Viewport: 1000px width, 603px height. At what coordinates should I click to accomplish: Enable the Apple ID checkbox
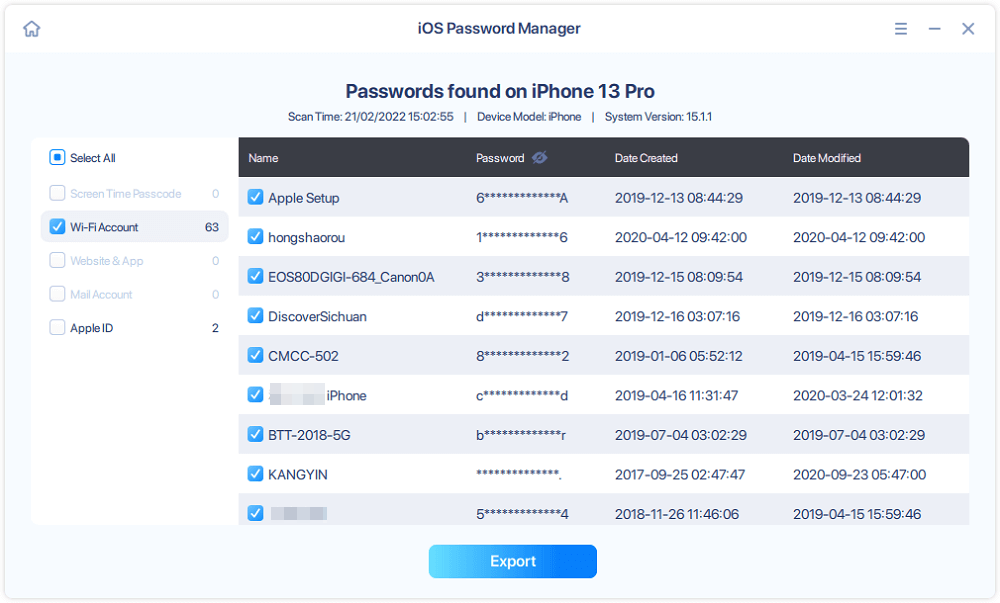tap(55, 327)
